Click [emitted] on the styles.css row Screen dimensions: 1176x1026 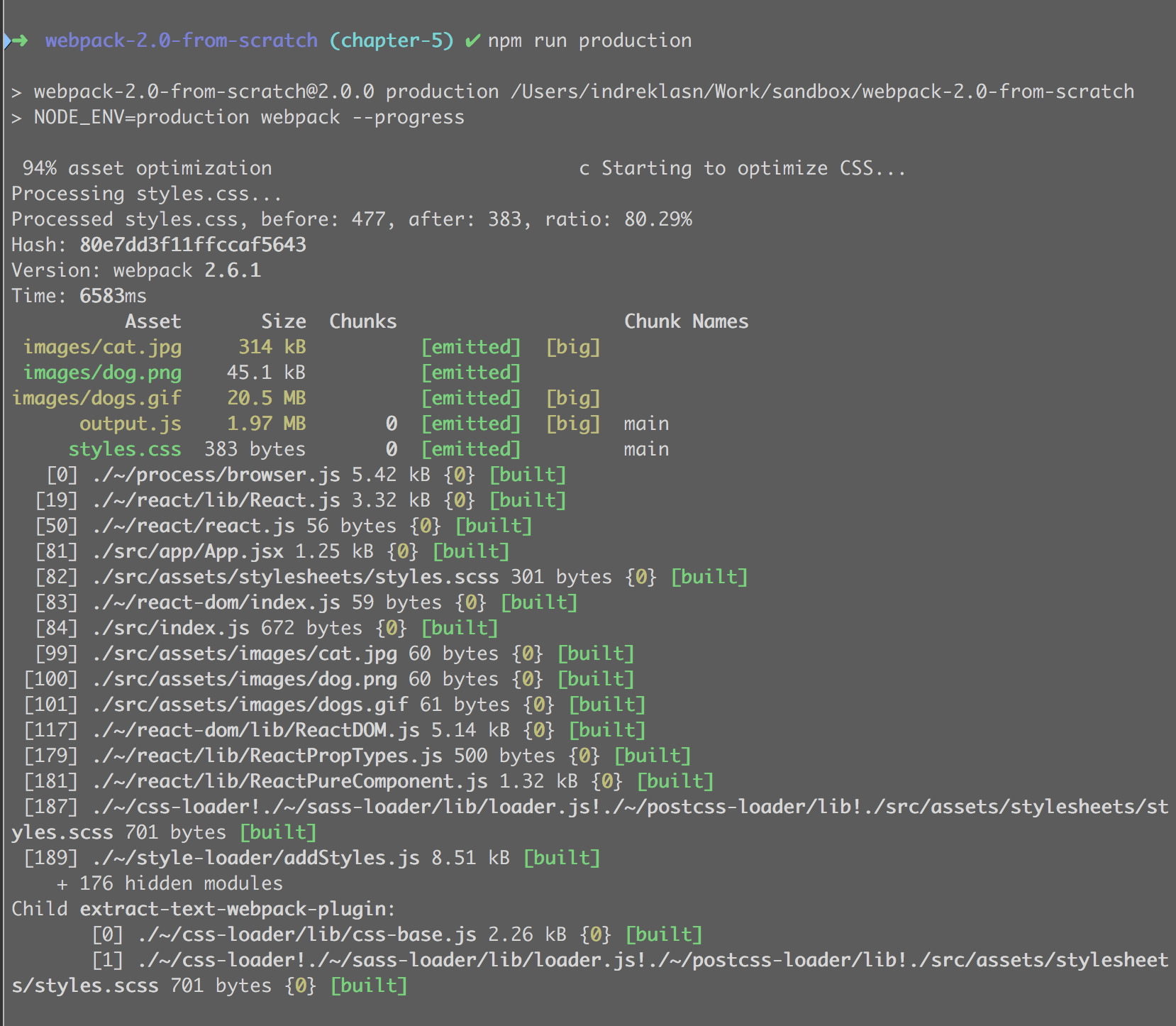471,449
